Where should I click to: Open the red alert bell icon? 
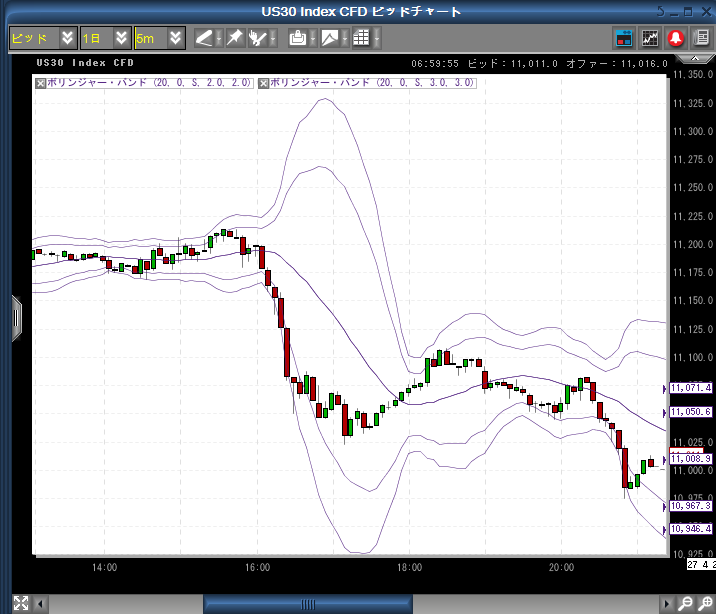pyautogui.click(x=675, y=38)
